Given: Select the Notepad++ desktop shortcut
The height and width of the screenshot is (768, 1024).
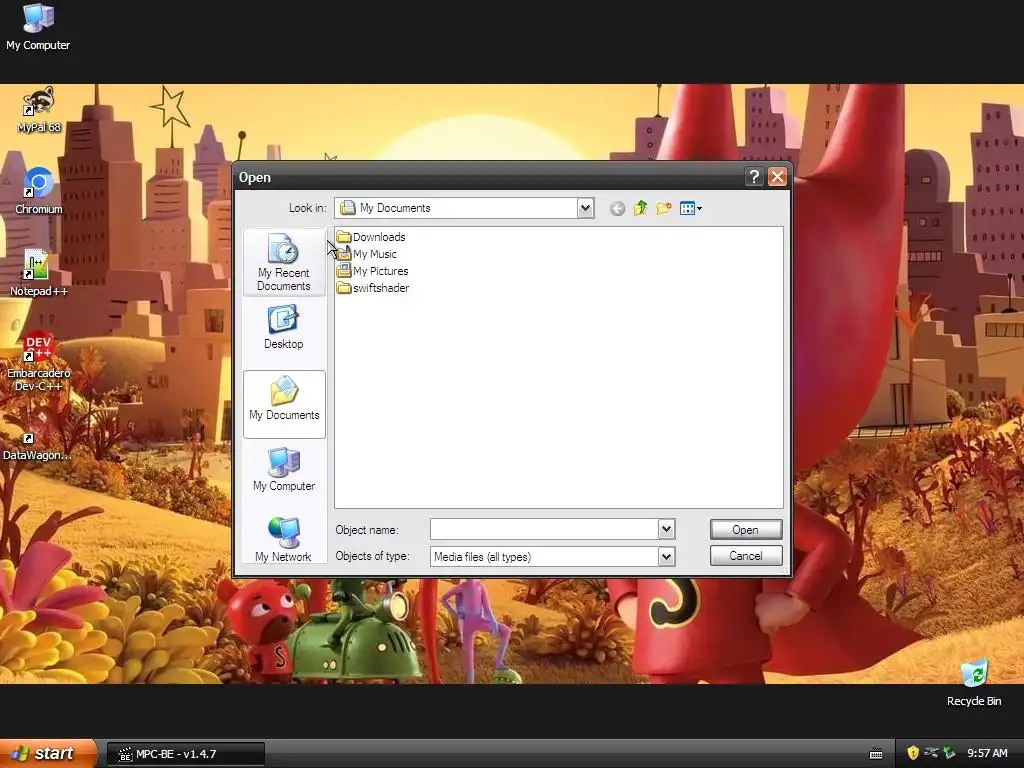Looking at the screenshot, I should [39, 273].
